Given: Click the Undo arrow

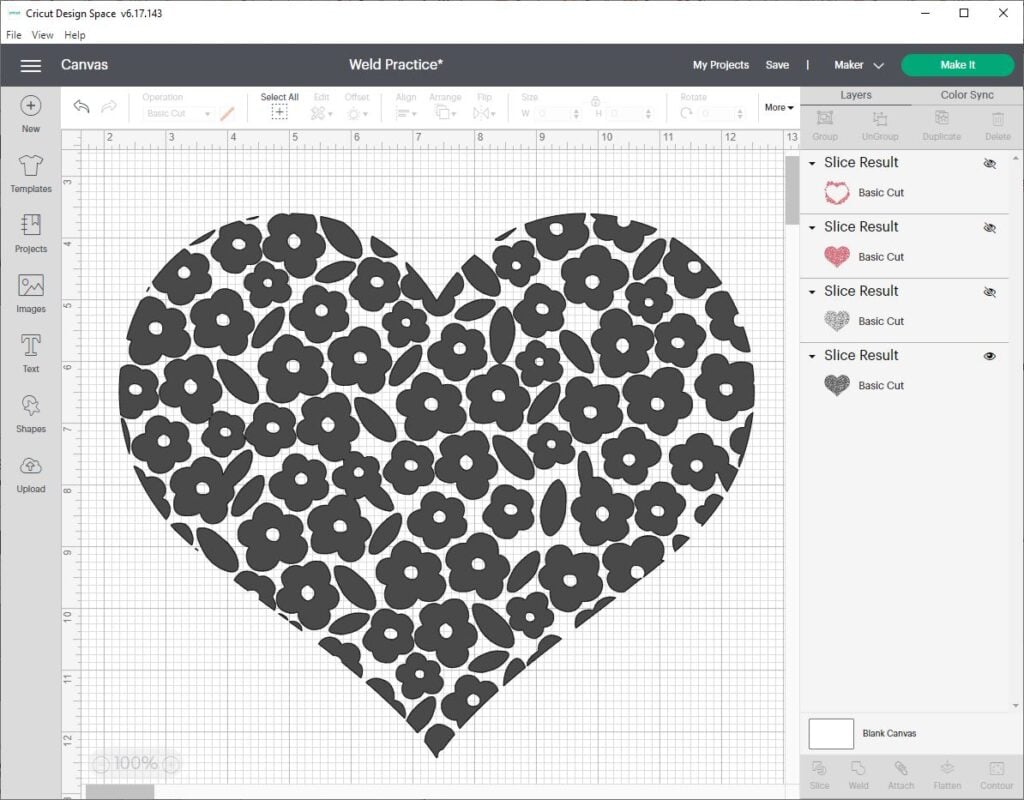Looking at the screenshot, I should click(x=81, y=106).
